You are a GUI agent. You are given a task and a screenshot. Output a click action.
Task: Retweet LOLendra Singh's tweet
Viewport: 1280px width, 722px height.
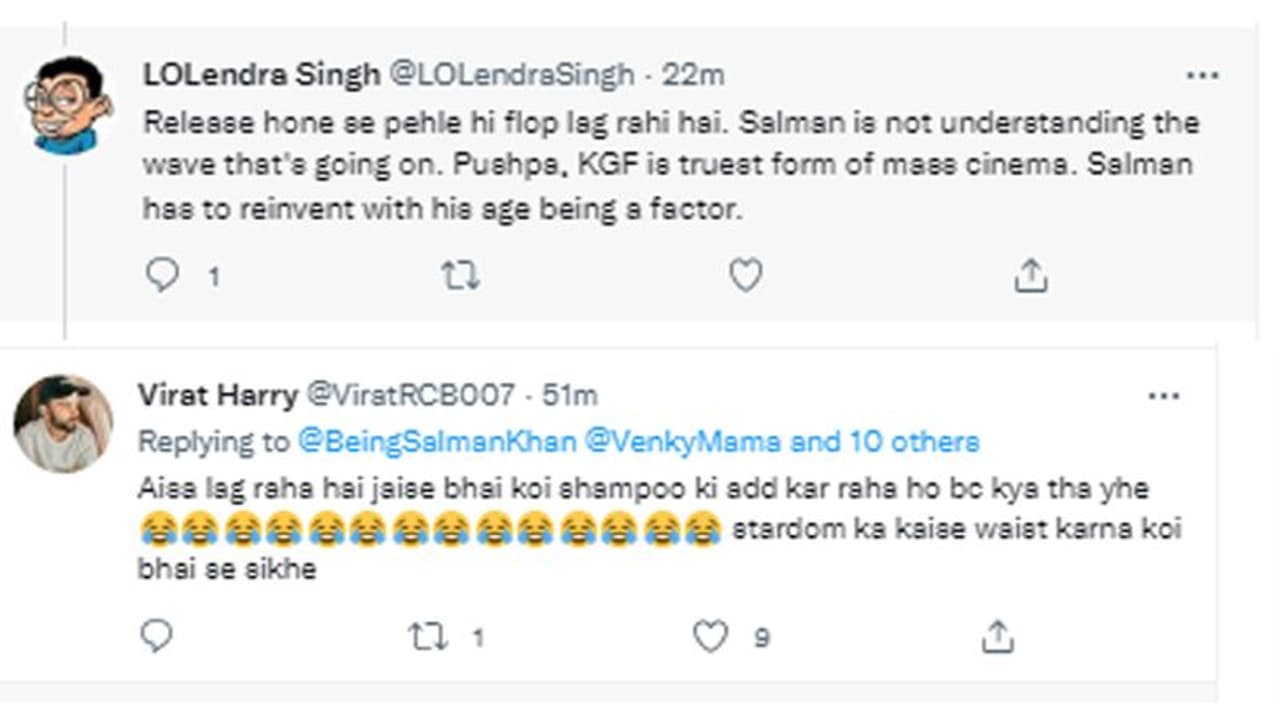460,275
